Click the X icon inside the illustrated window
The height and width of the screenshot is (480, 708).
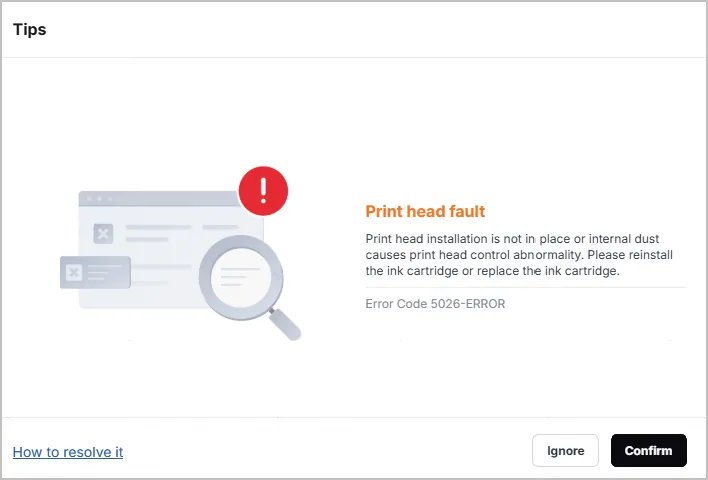tap(103, 233)
